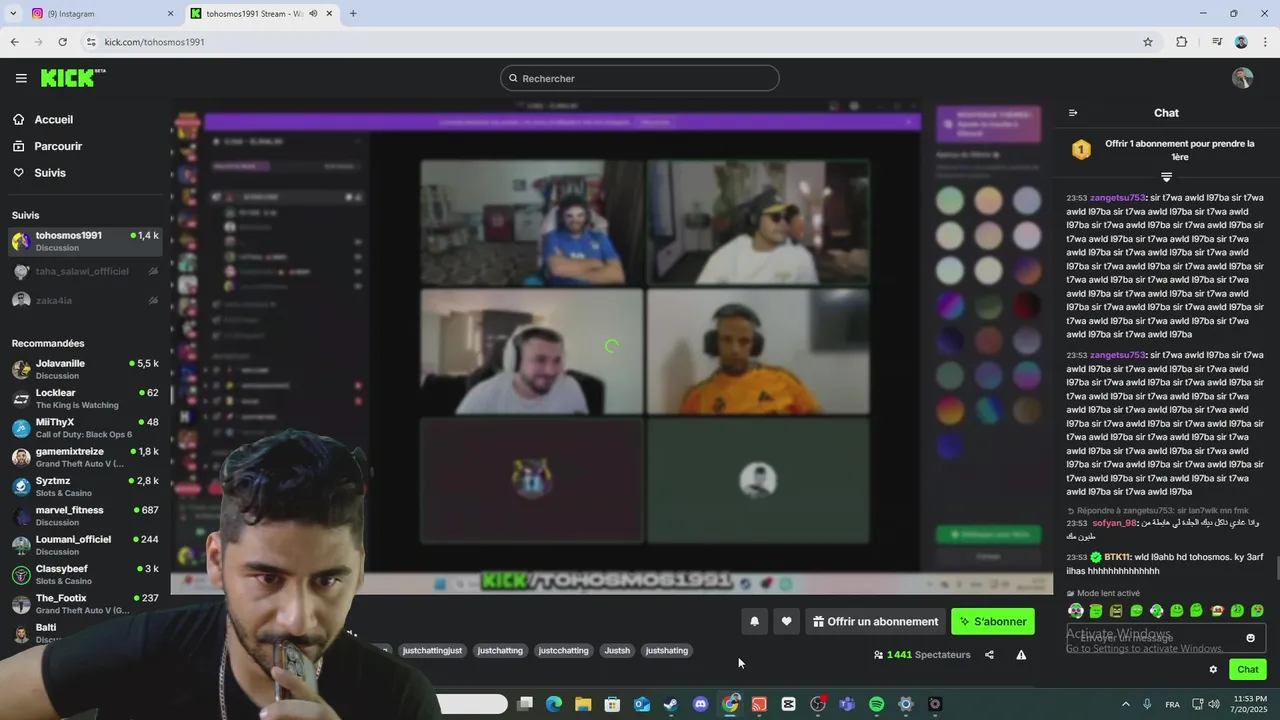
Task: Open Chrome extensions puzzle icon
Action: tap(1181, 42)
